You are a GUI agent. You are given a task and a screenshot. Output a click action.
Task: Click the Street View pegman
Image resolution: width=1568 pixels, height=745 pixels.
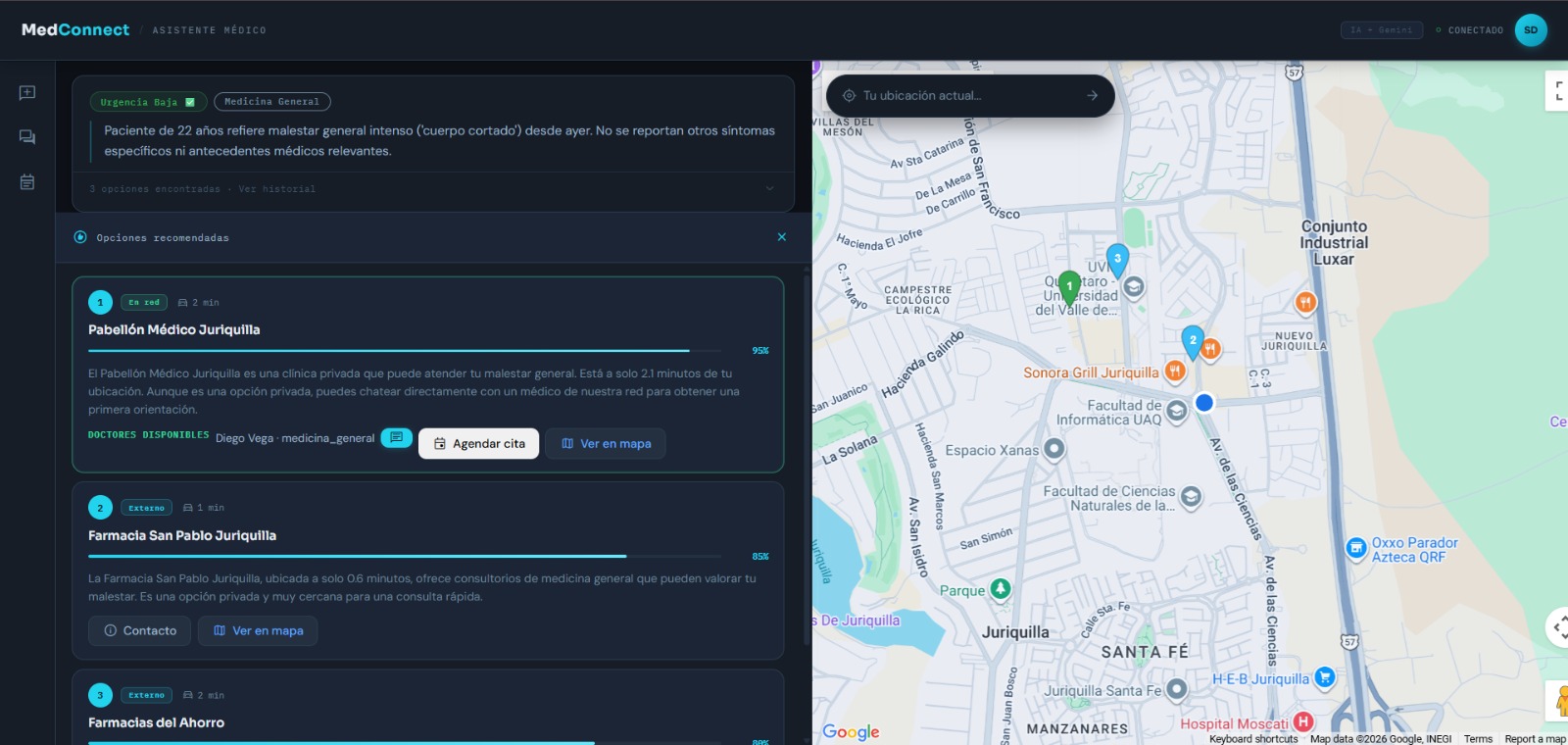tap(1559, 701)
